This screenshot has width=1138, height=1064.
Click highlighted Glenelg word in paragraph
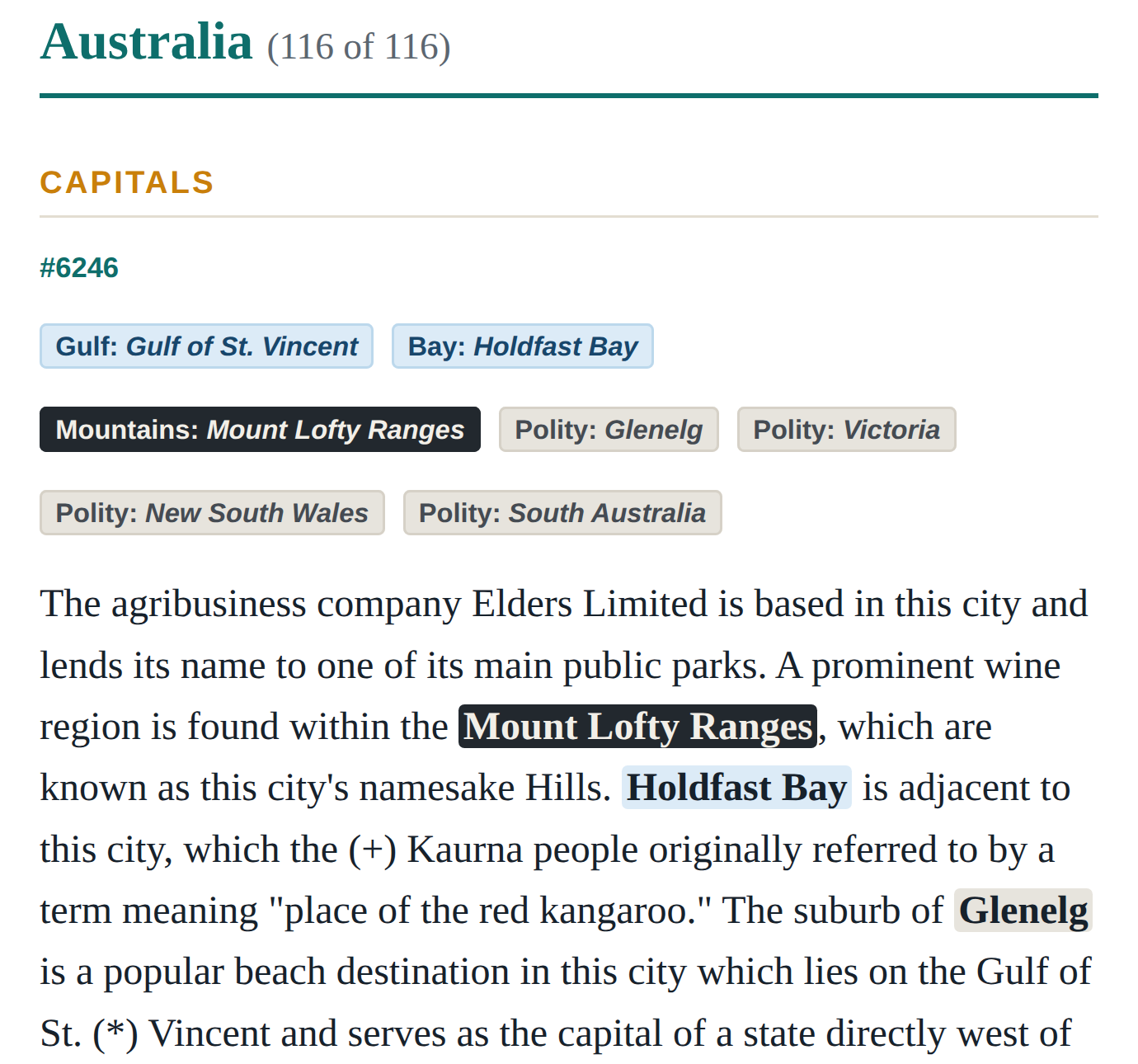(1023, 911)
